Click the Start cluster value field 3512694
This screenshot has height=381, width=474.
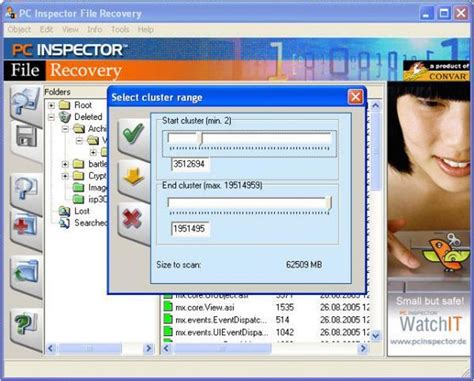pos(190,164)
